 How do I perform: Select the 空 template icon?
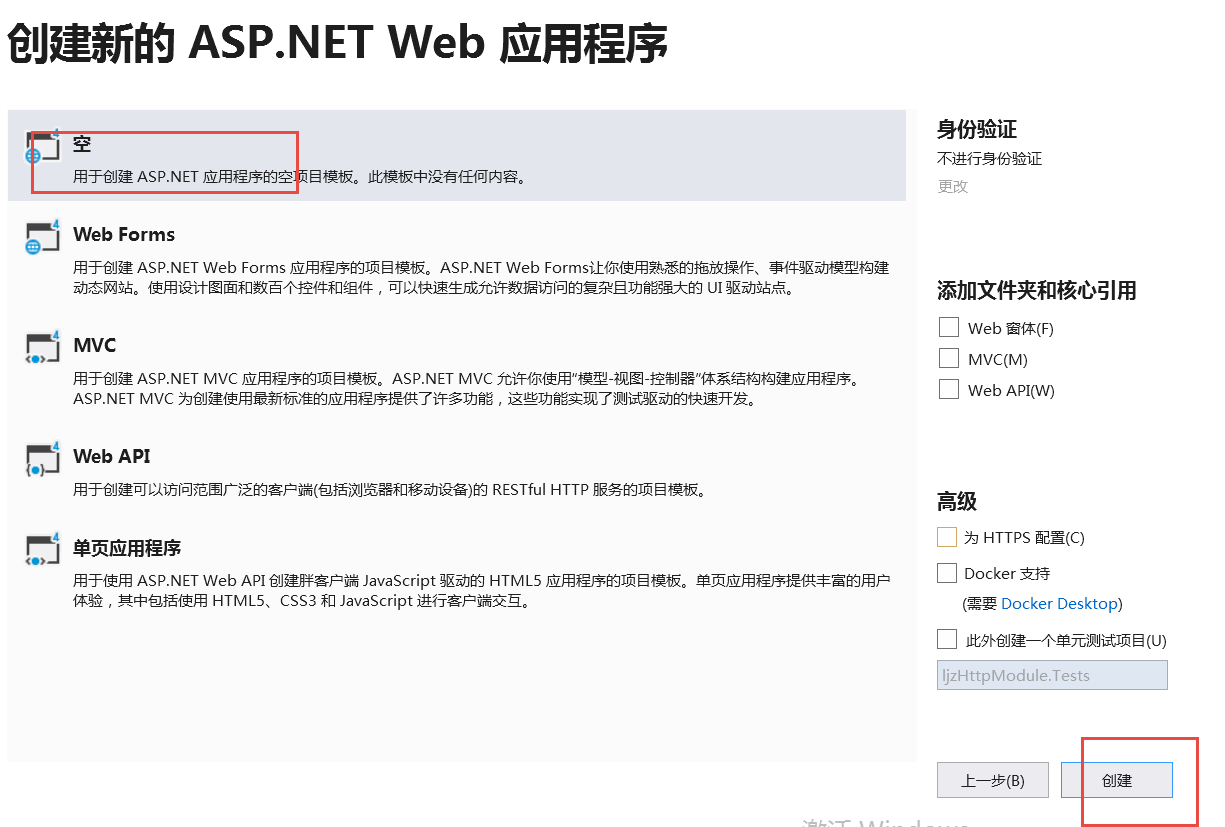pyautogui.click(x=43, y=146)
